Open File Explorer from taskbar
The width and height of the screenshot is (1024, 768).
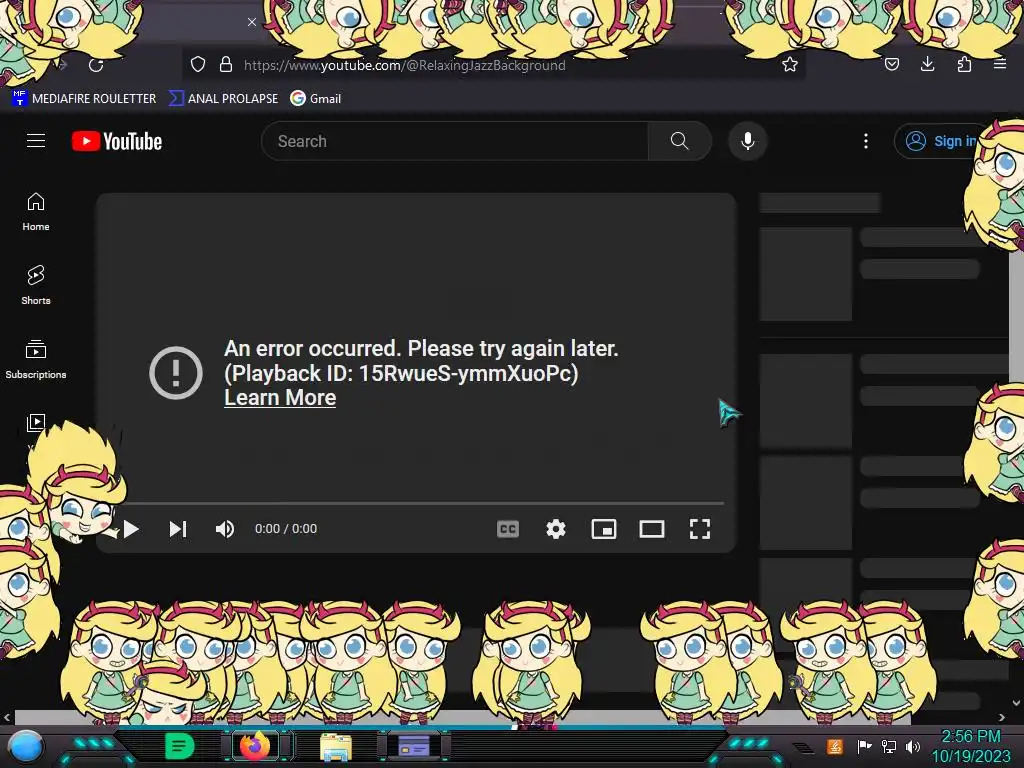tap(336, 747)
